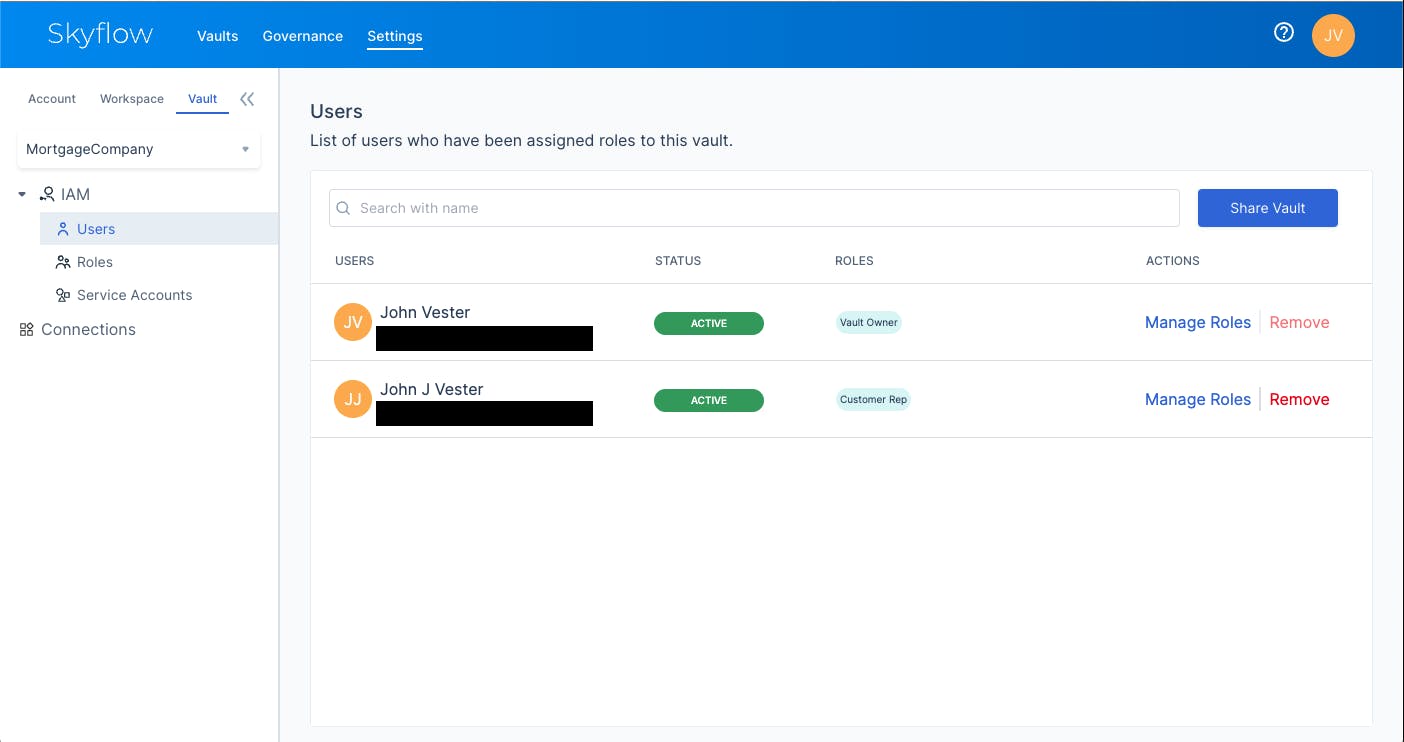Switch to the Account tab
The image size is (1404, 742).
[x=52, y=99]
